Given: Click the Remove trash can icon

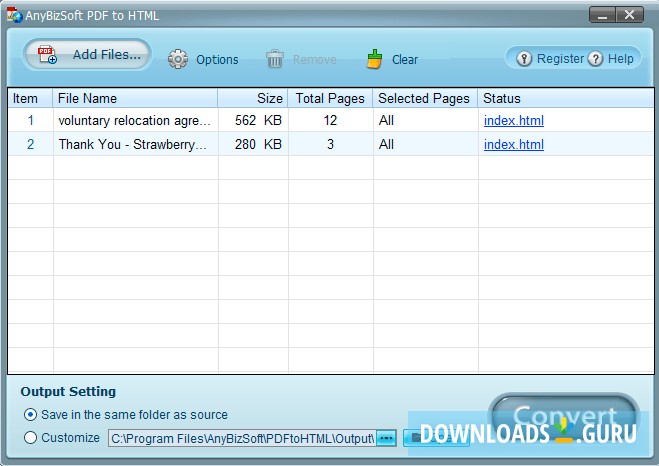Looking at the screenshot, I should [275, 59].
